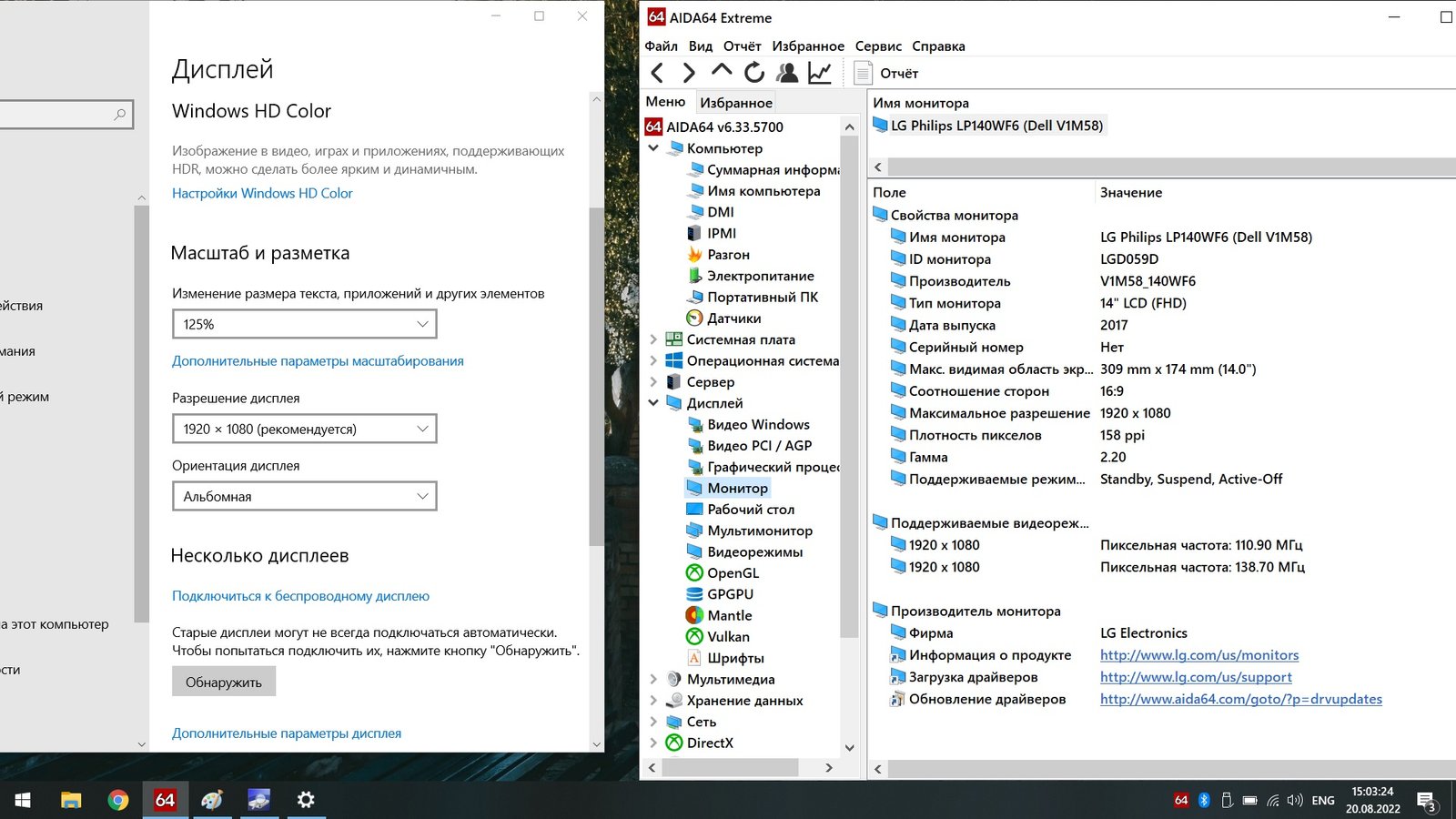1456x819 pixels.
Task: Collapse the Компьютер tree branch
Action: (653, 148)
